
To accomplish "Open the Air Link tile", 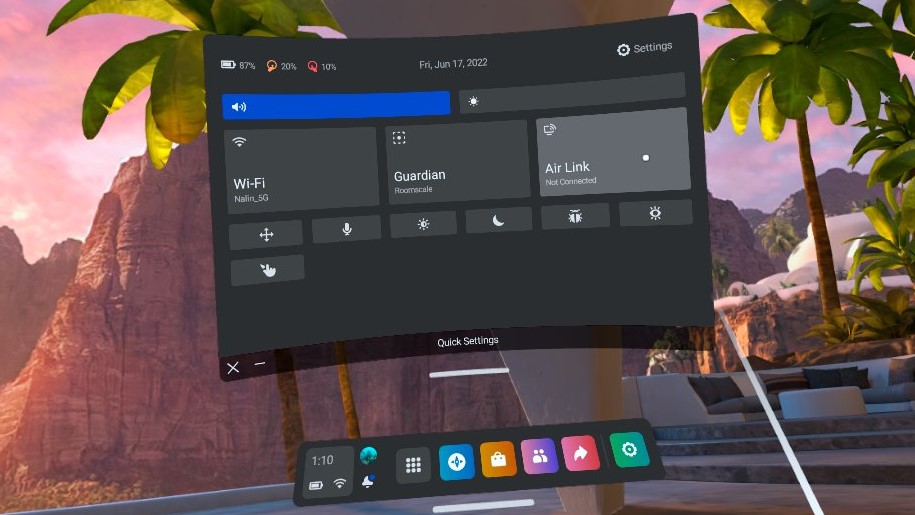I will 613,152.
